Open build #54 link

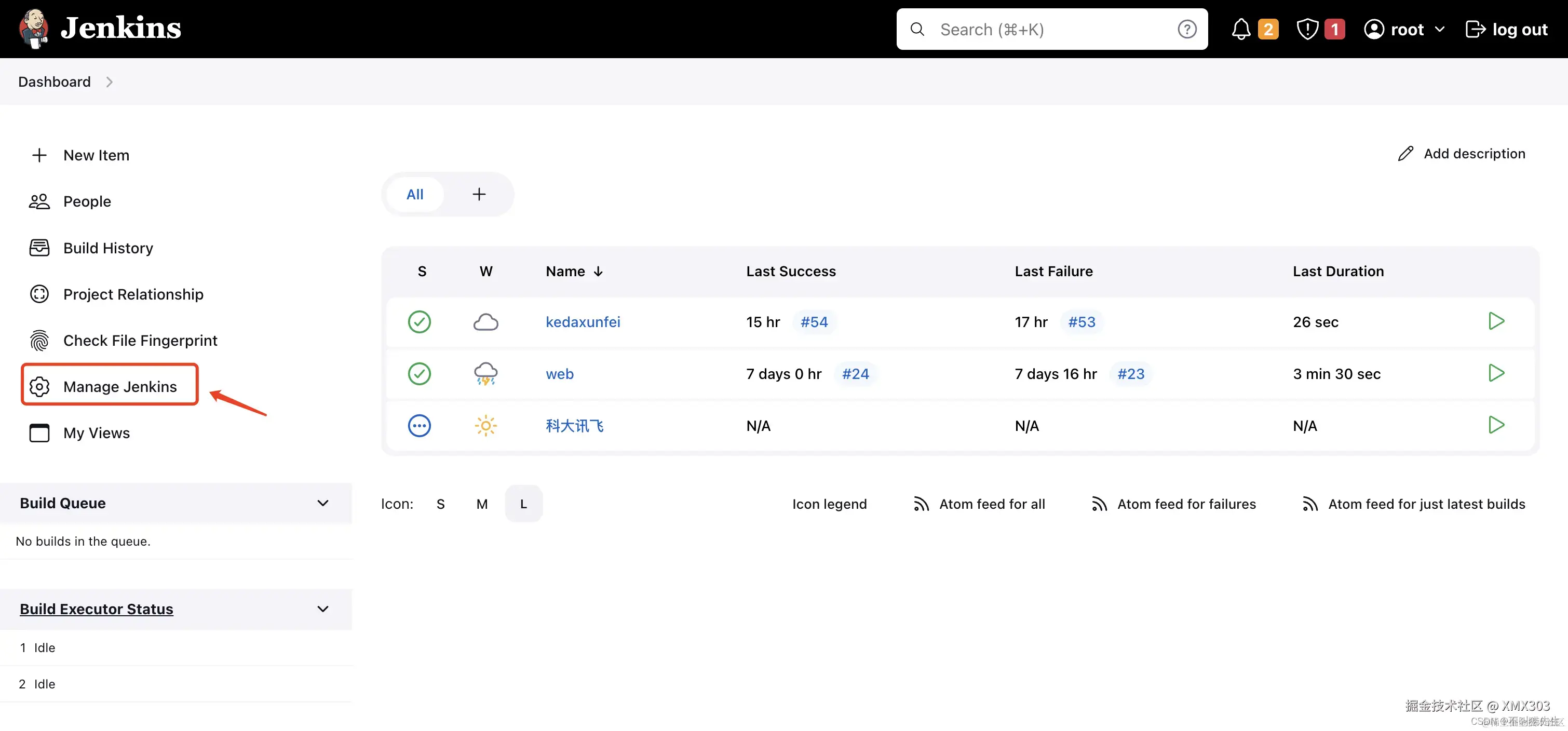pyautogui.click(x=814, y=321)
